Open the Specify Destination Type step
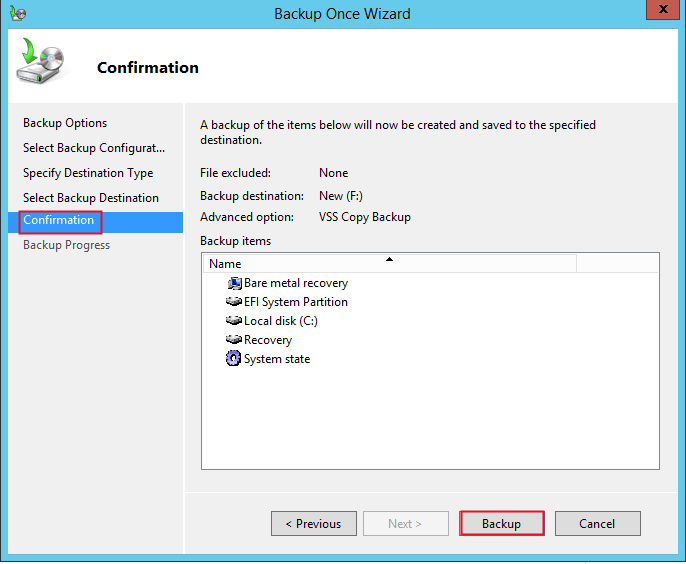This screenshot has height=564, width=686. point(88,173)
